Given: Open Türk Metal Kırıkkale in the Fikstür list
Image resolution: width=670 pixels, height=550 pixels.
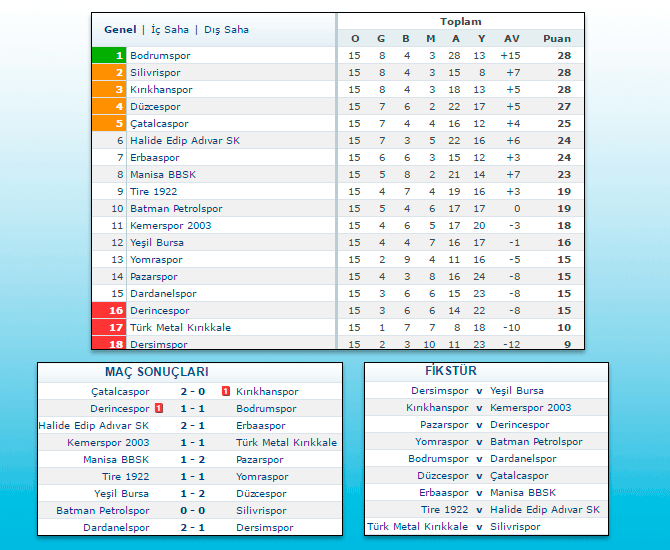Looking at the screenshot, I should [417, 527].
